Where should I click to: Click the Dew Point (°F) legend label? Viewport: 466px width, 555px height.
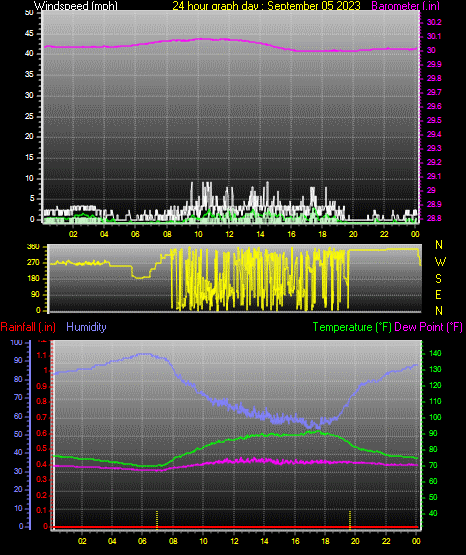click(x=428, y=327)
